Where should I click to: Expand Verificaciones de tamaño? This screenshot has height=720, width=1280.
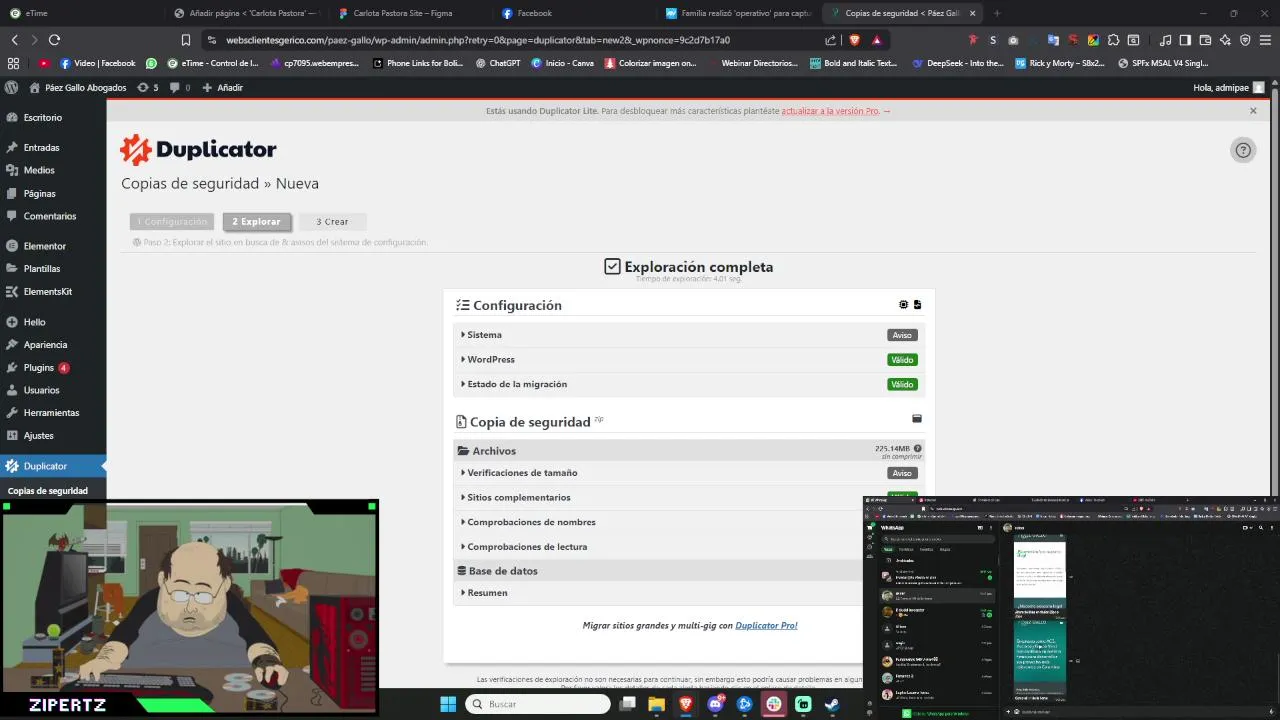(x=689, y=473)
